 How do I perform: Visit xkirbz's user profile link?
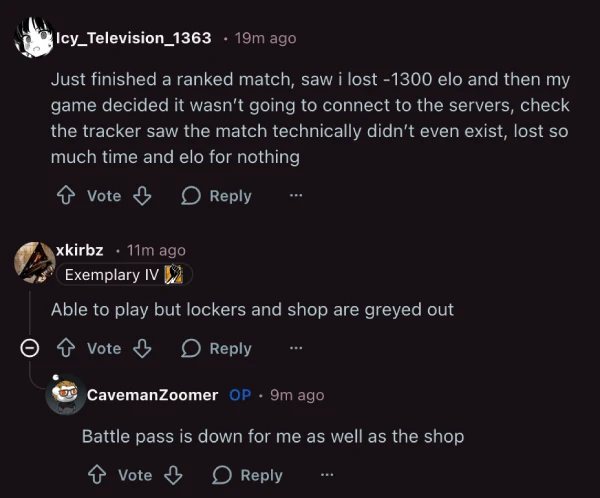79,250
